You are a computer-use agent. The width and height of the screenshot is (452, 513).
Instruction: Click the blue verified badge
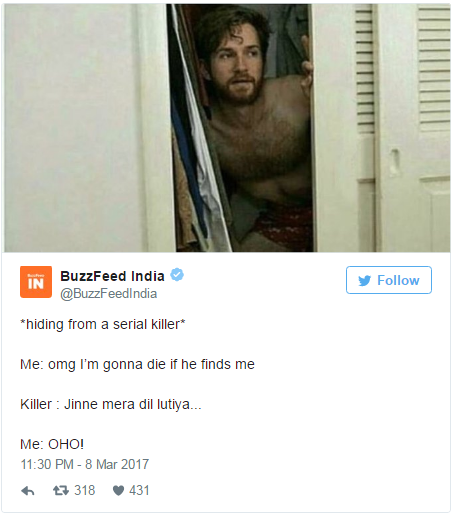177,275
